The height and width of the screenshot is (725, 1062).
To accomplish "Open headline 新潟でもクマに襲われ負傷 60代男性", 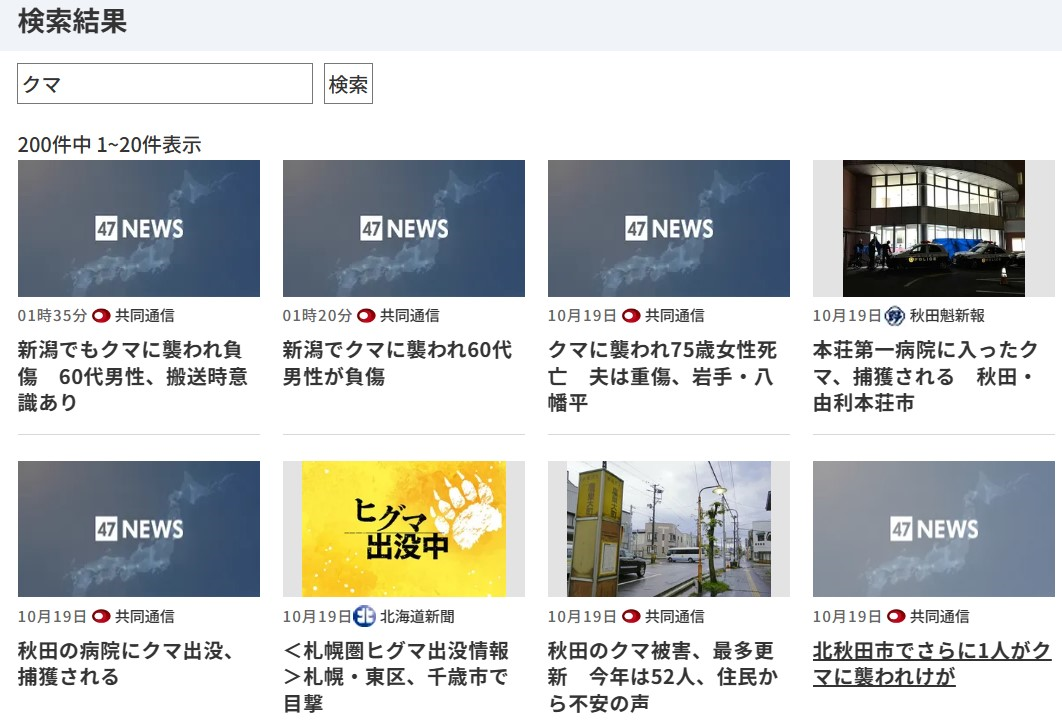I will click(133, 376).
